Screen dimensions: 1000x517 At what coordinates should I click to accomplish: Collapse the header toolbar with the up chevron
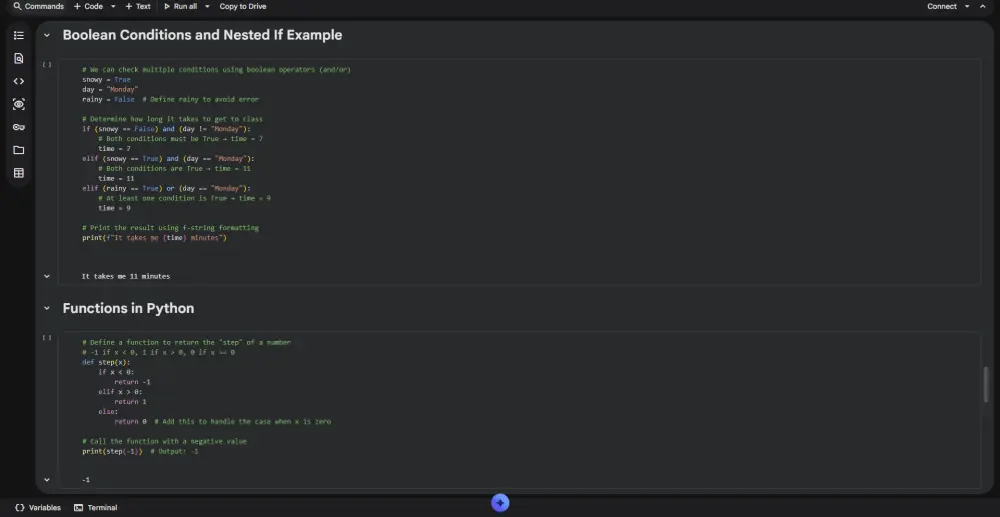[982, 6]
